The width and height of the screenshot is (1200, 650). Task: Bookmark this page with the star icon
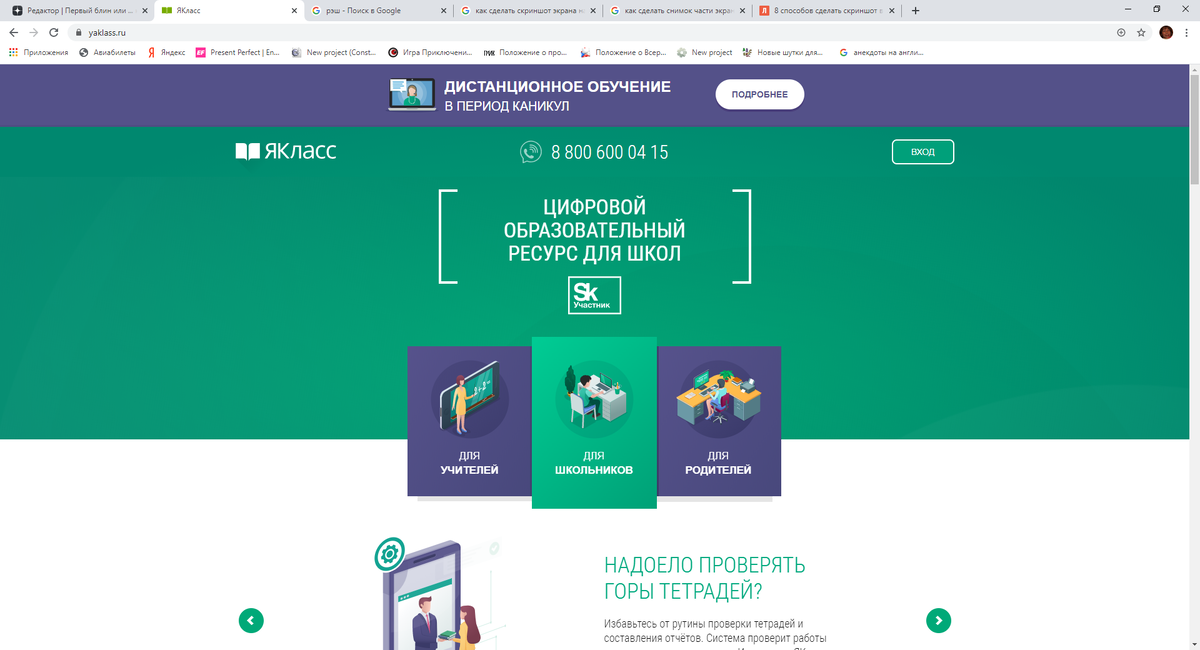click(1141, 32)
